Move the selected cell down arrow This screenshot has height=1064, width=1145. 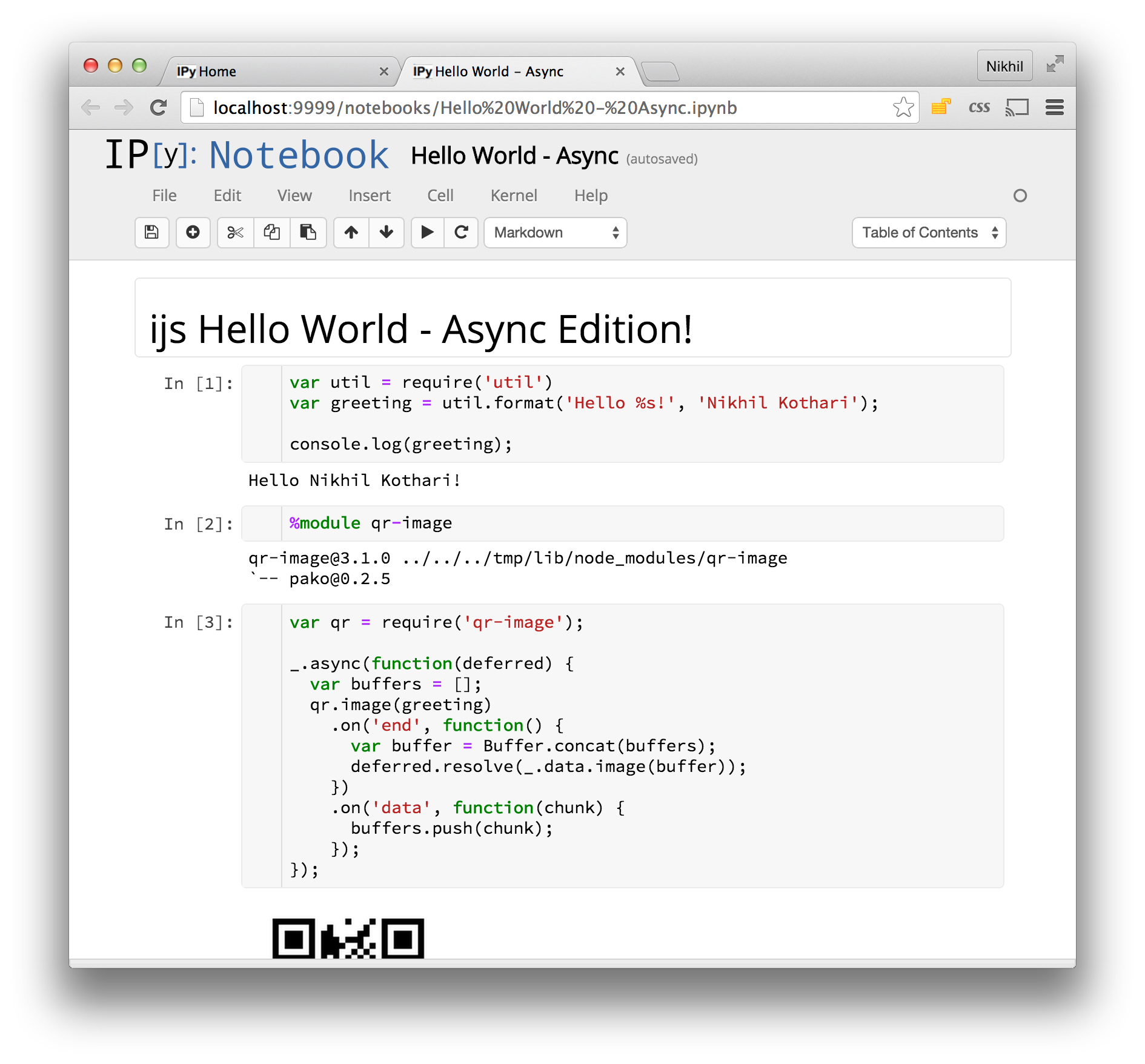tap(387, 232)
